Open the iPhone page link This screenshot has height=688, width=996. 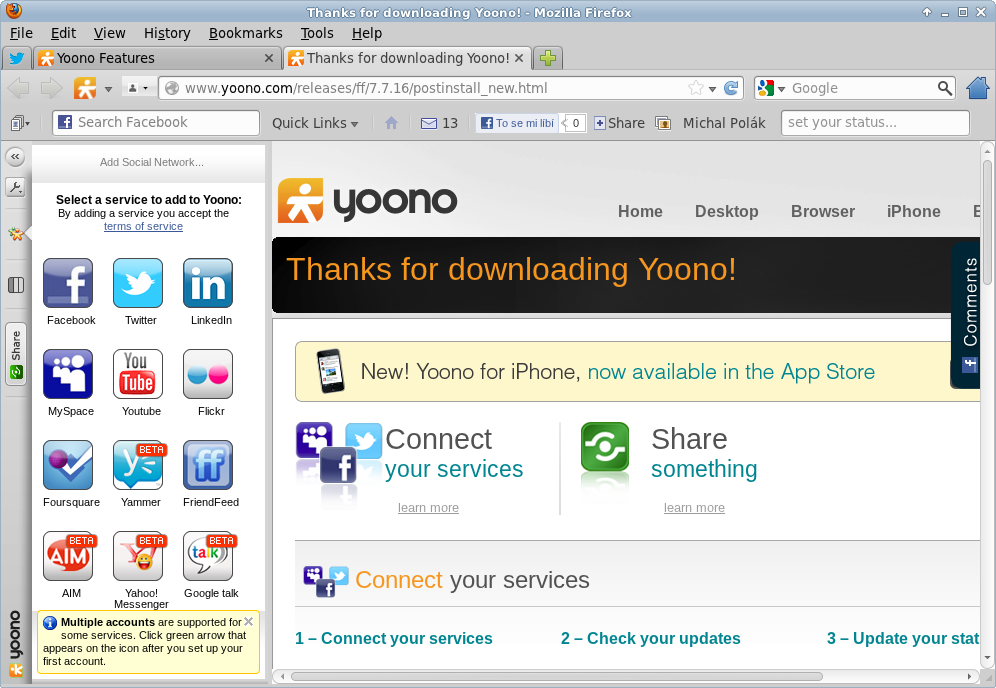[913, 212]
